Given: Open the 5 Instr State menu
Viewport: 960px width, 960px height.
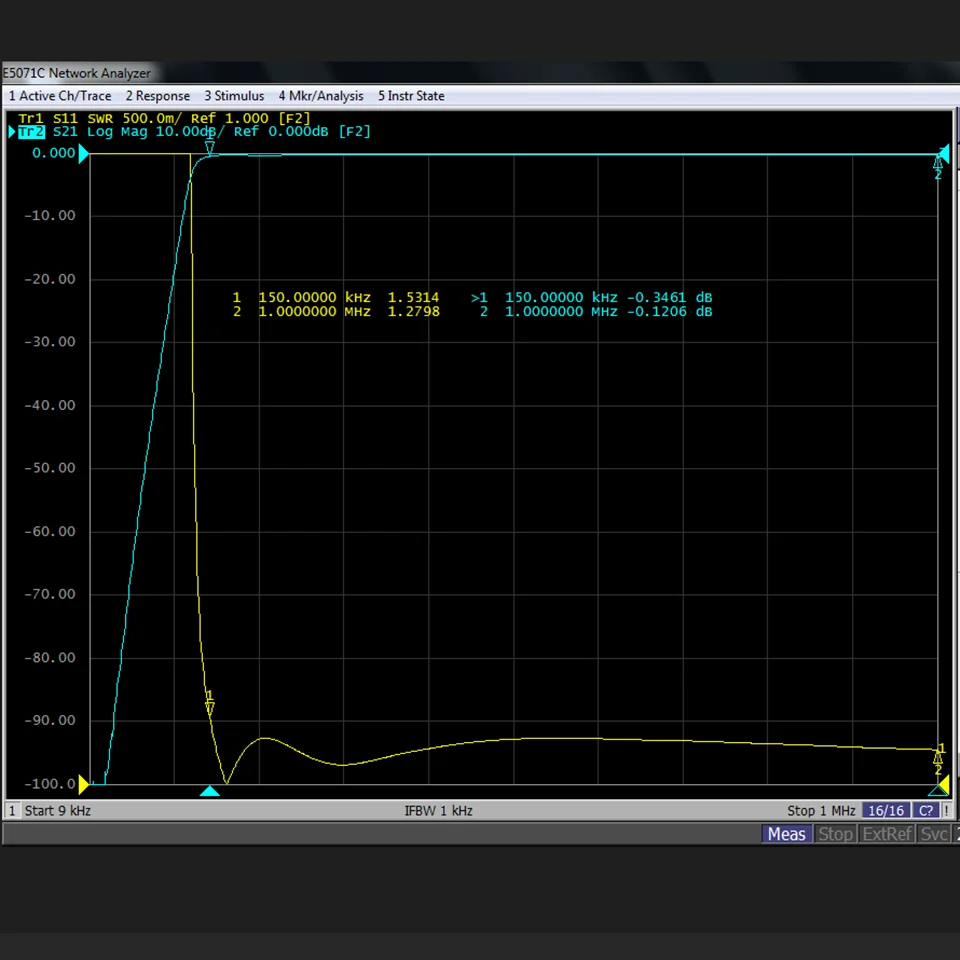Looking at the screenshot, I should coord(411,96).
